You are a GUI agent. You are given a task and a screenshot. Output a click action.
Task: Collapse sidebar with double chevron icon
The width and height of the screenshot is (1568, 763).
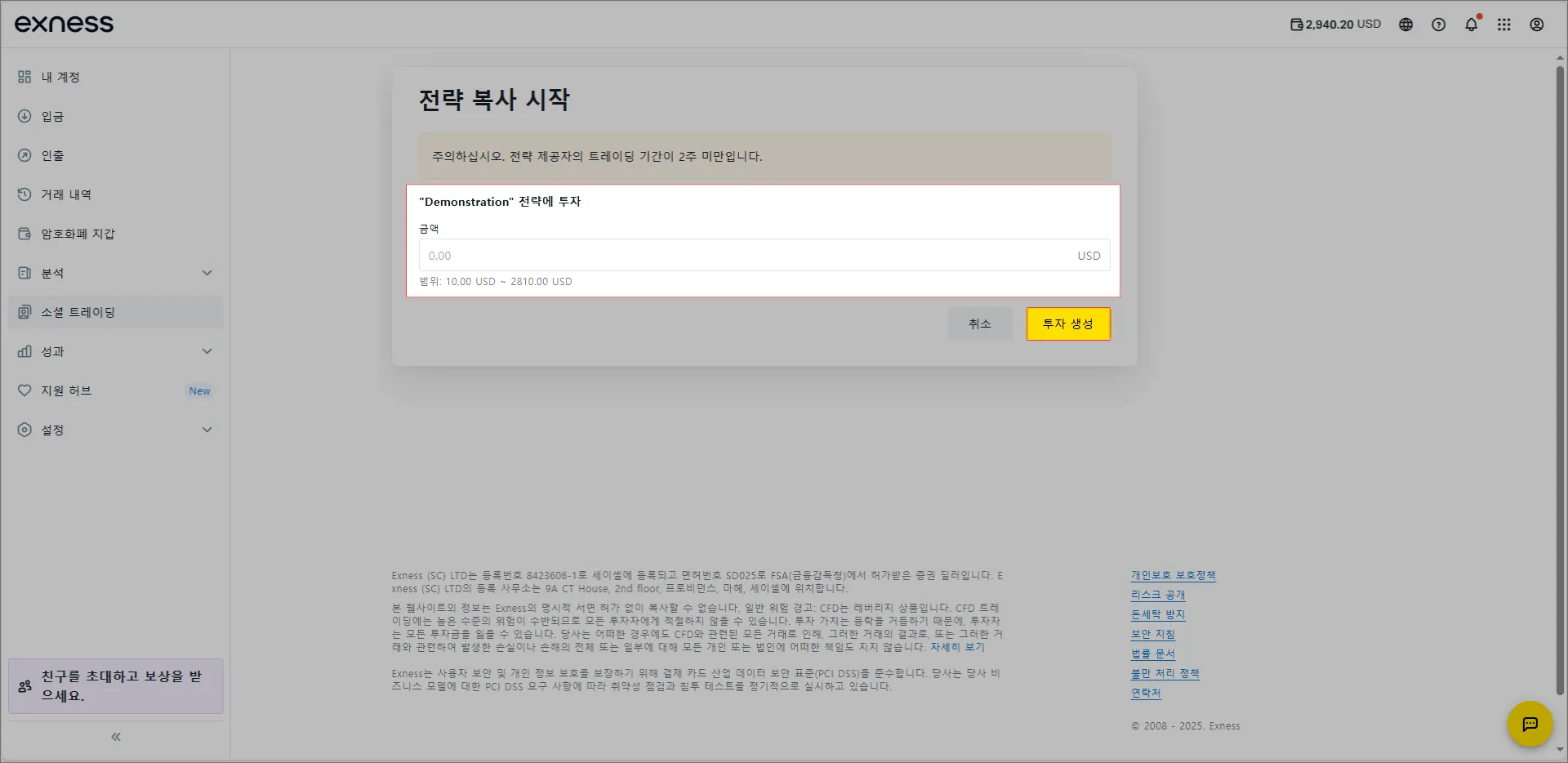click(116, 737)
